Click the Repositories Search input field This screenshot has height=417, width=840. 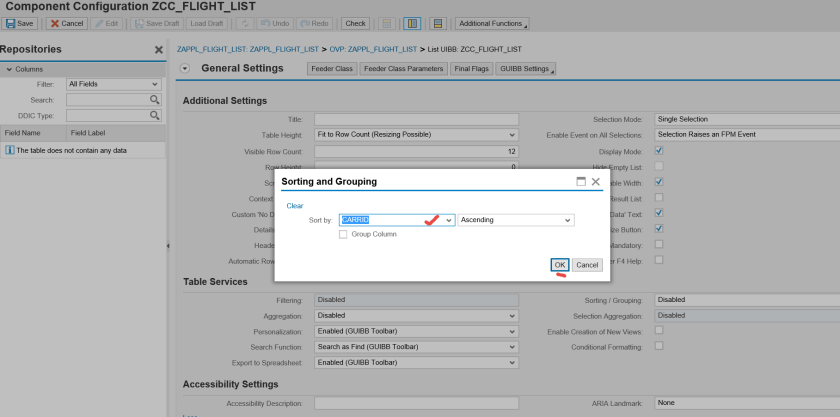[x=108, y=100]
